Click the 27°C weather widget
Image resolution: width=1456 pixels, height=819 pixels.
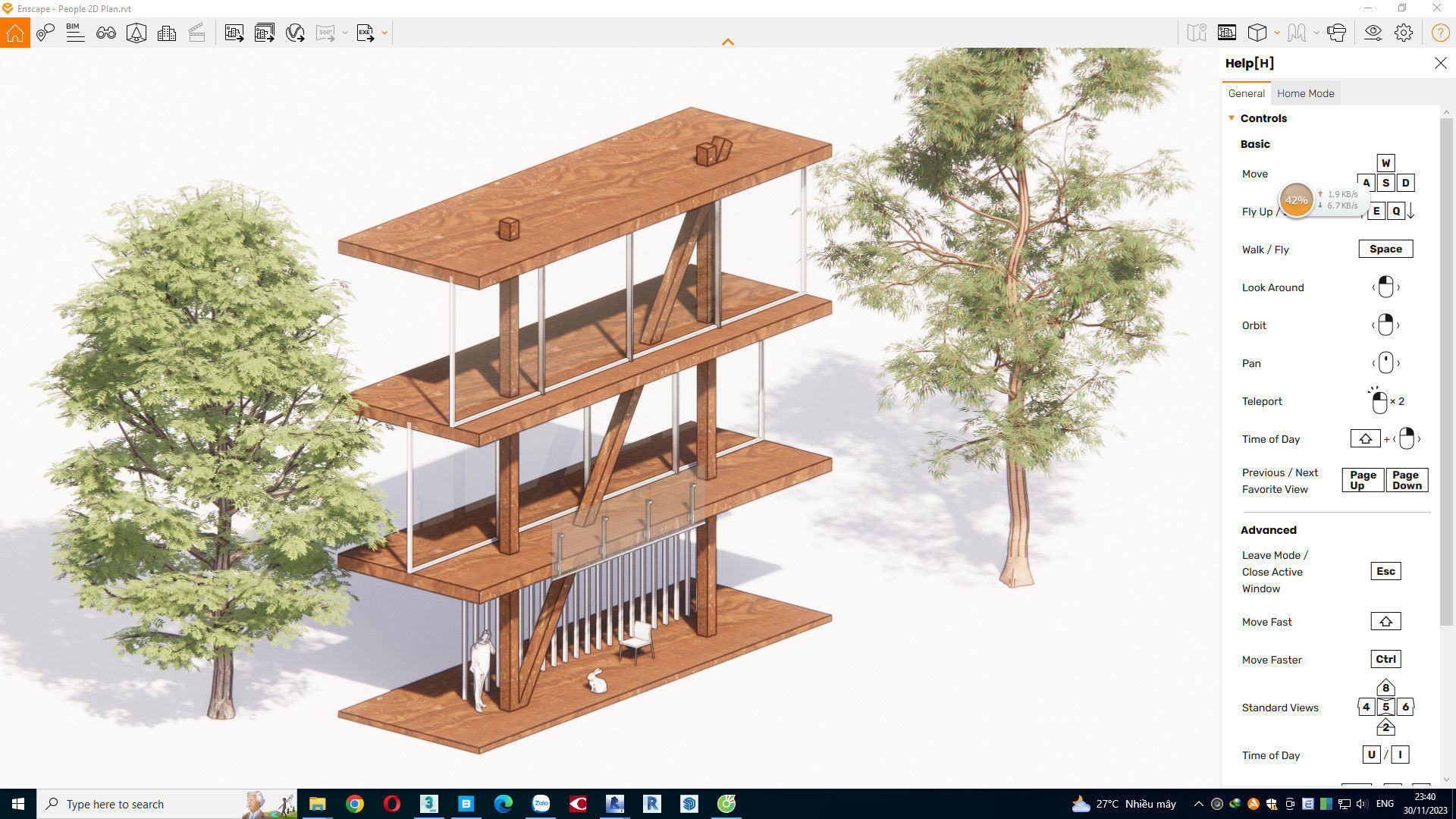pyautogui.click(x=1124, y=804)
